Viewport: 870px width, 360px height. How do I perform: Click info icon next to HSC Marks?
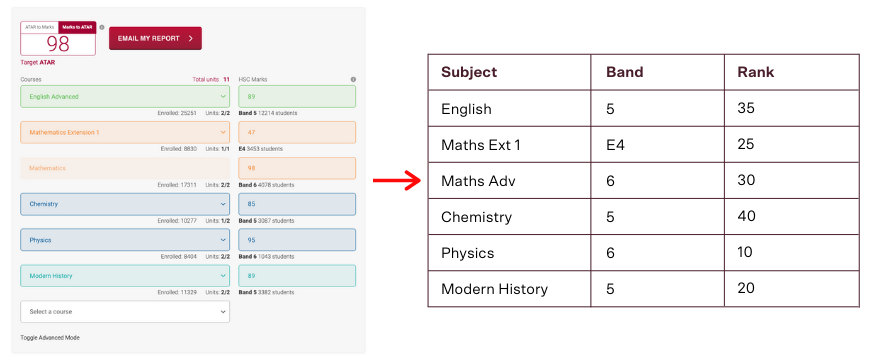point(353,79)
